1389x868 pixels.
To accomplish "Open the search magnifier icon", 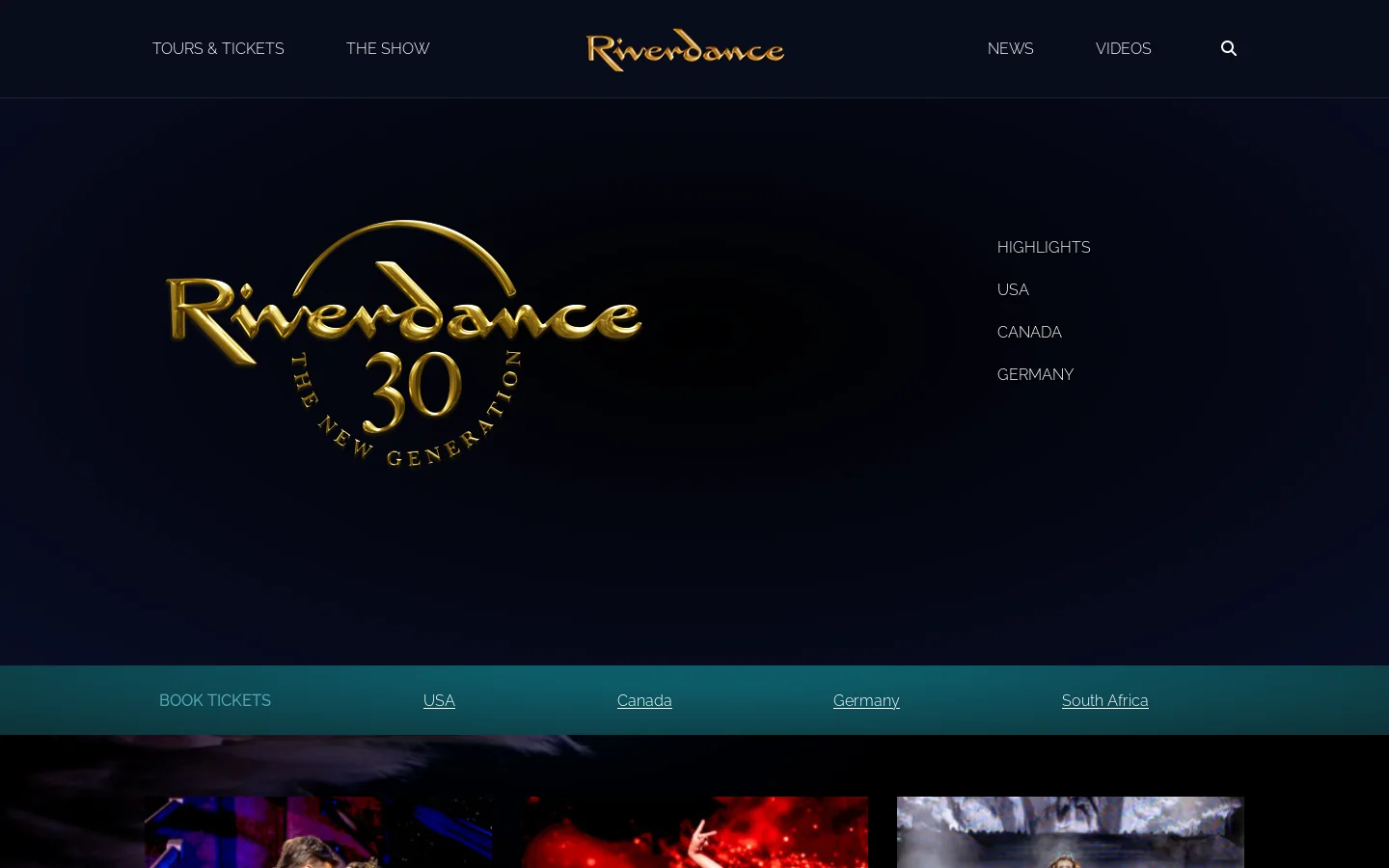I will click(1228, 48).
